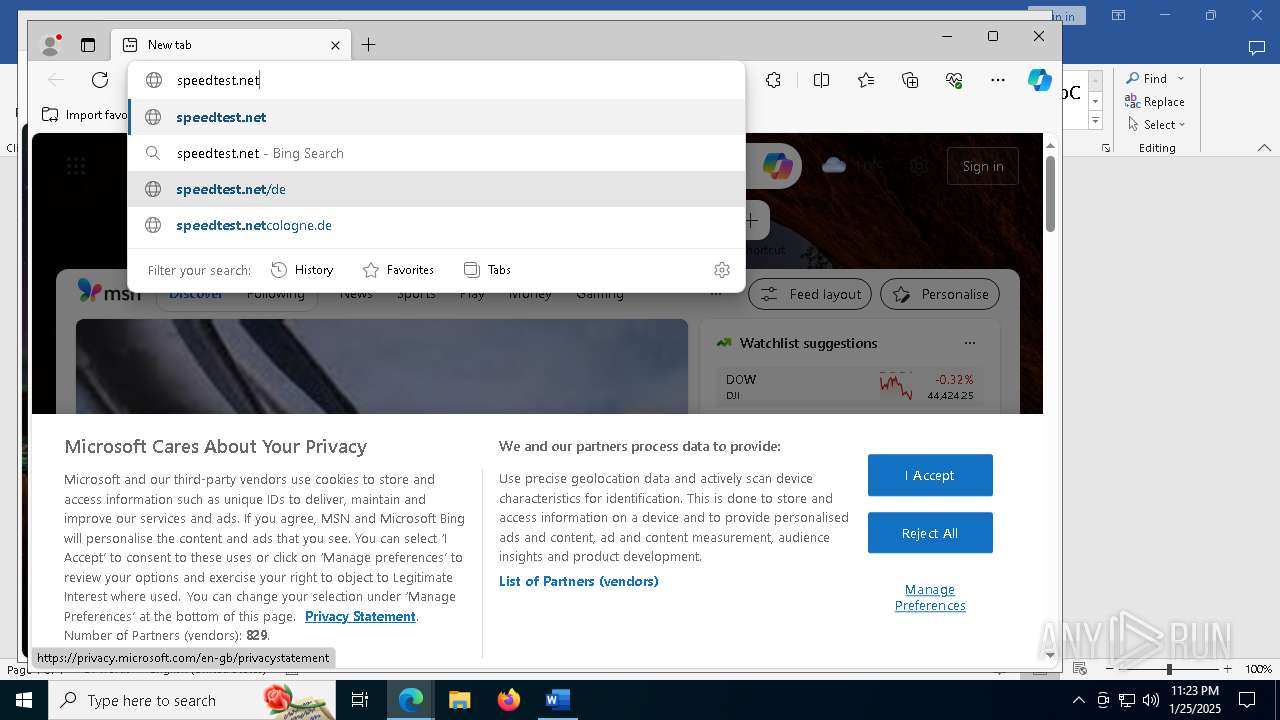Show hidden system tray icons

[x=1078, y=700]
